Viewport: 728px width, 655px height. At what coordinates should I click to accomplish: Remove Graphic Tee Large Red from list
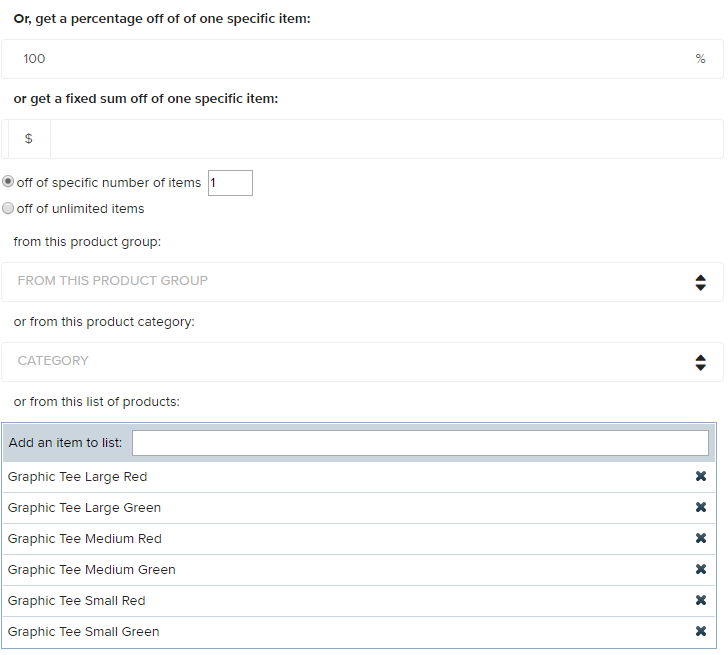point(701,476)
